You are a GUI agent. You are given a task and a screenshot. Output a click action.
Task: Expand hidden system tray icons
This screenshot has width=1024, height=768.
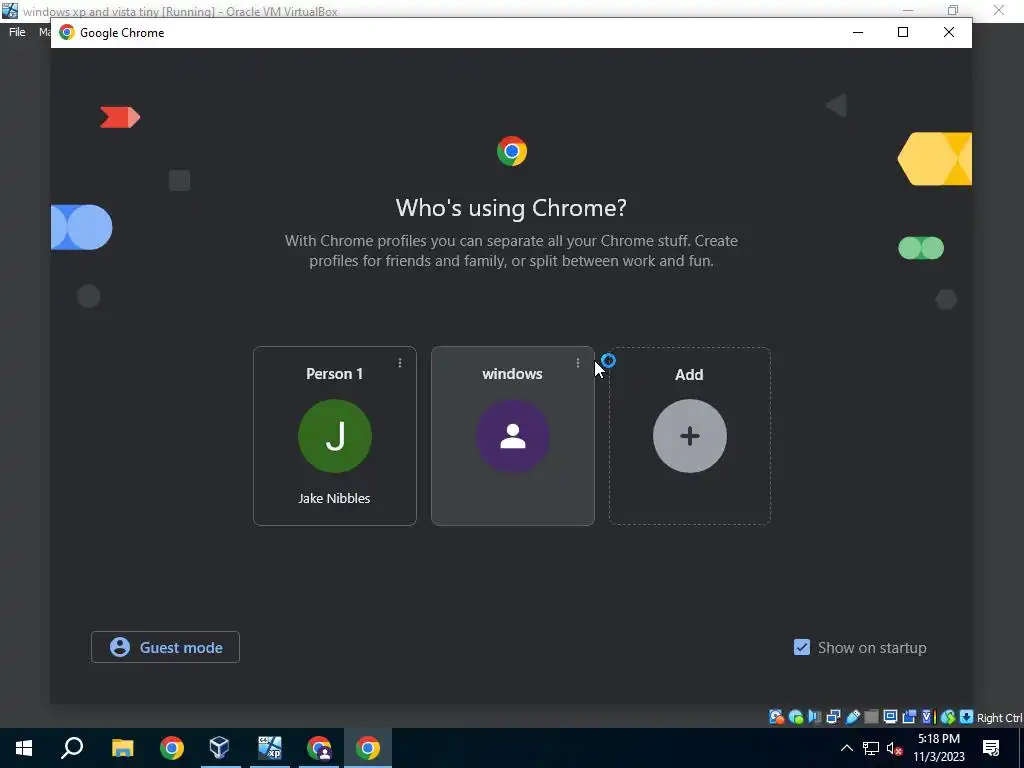click(846, 748)
